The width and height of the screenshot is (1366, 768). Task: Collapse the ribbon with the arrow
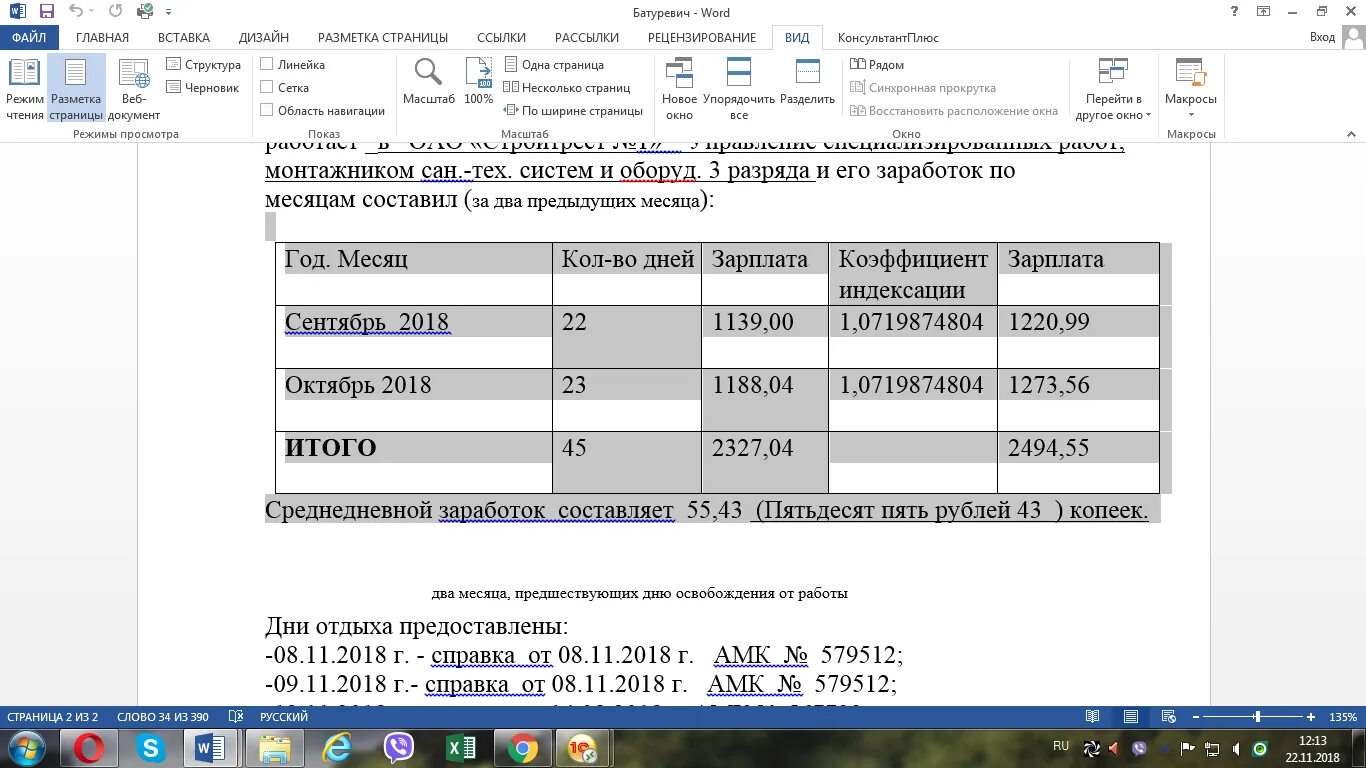(x=1351, y=133)
